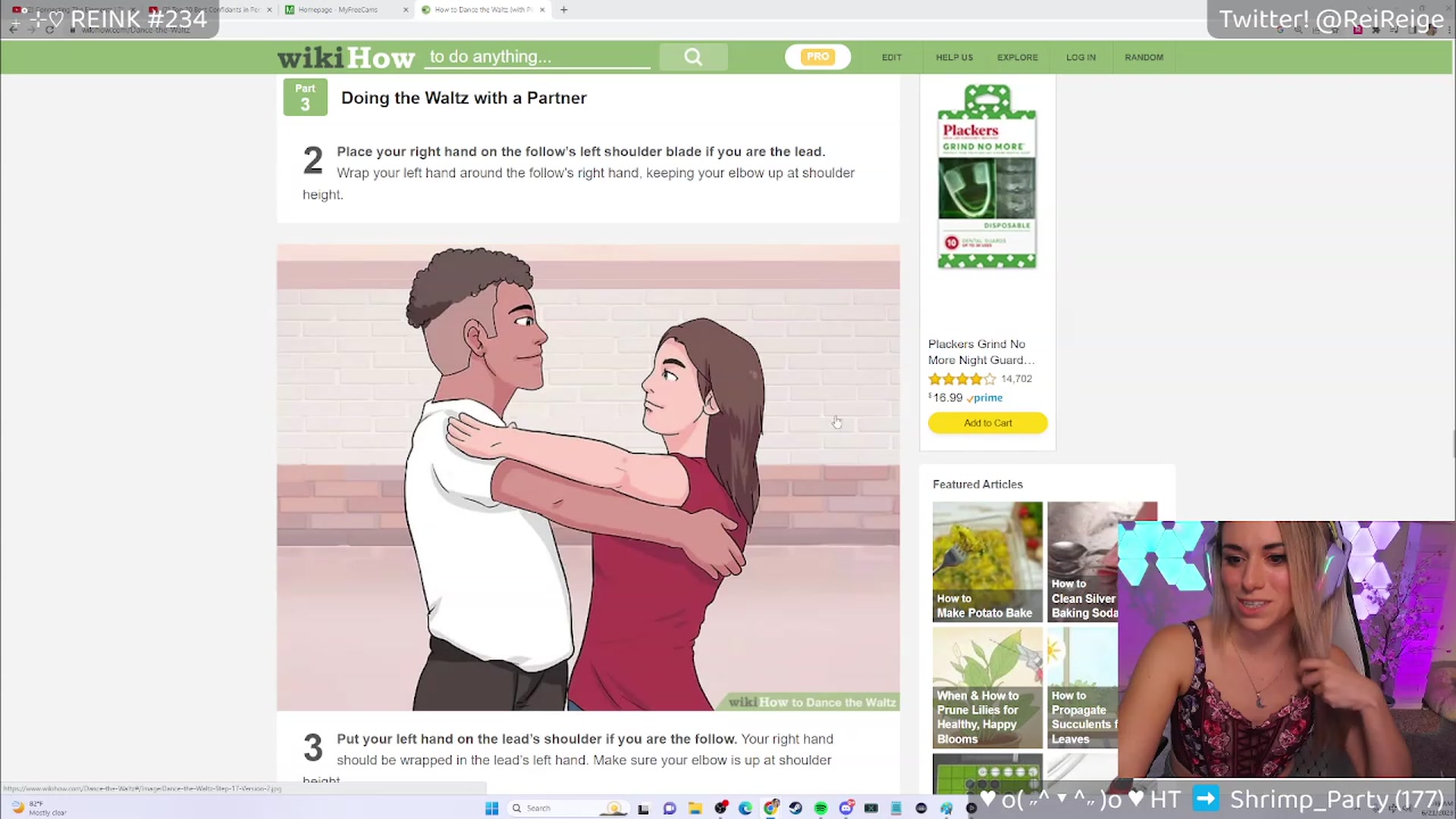
Task: Open the EXPLORE menu
Action: coord(1018,58)
